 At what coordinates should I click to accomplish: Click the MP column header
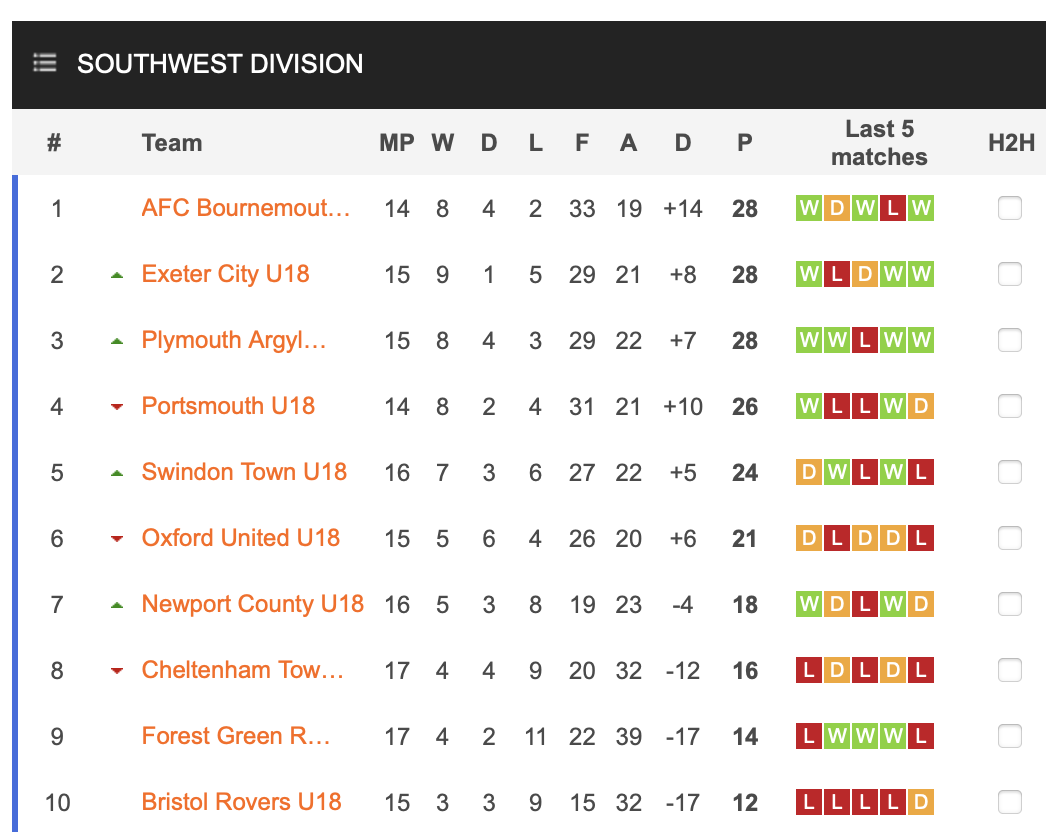pos(397,143)
